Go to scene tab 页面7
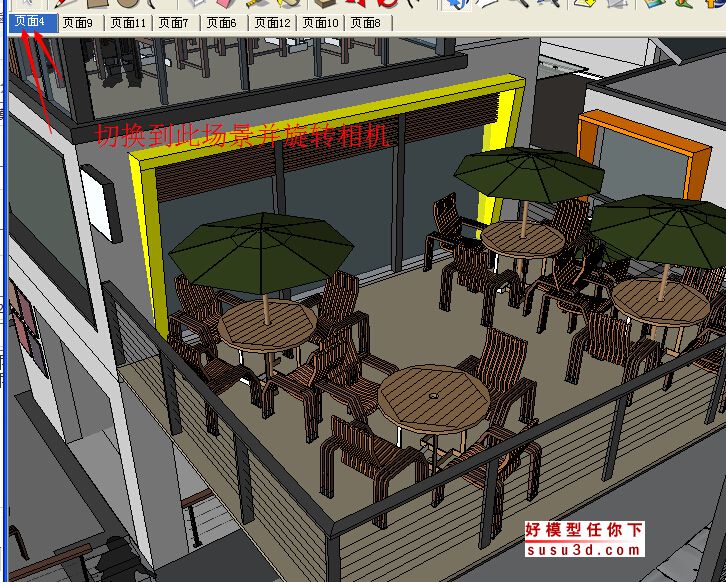 pos(176,23)
